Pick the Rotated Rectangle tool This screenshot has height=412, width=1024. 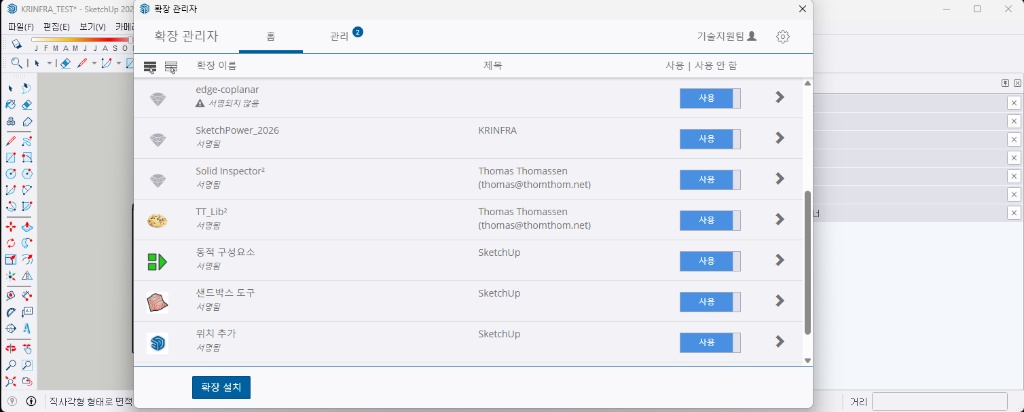tap(27, 157)
